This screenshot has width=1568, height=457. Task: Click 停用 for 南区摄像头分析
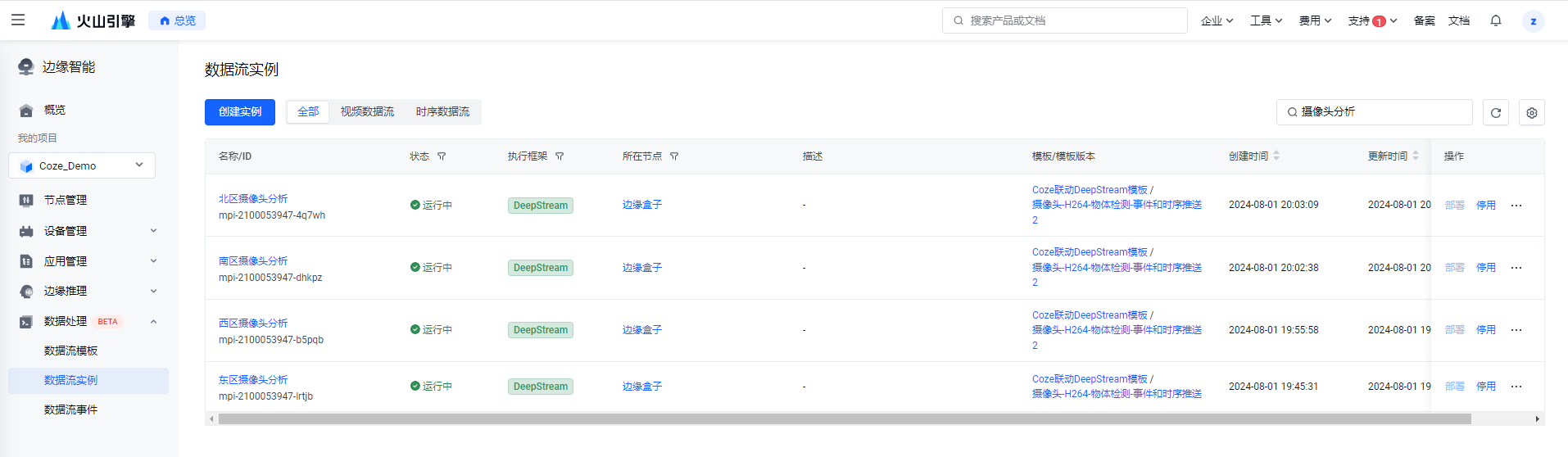(x=1486, y=268)
